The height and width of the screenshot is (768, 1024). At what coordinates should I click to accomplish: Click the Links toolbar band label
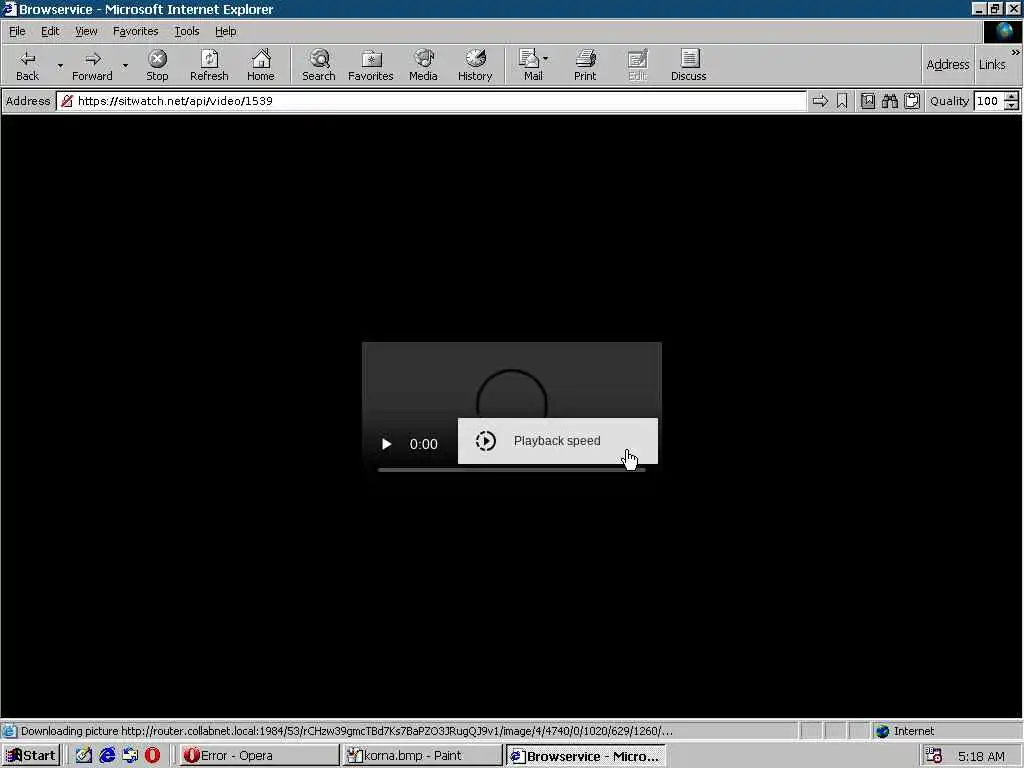click(x=991, y=65)
